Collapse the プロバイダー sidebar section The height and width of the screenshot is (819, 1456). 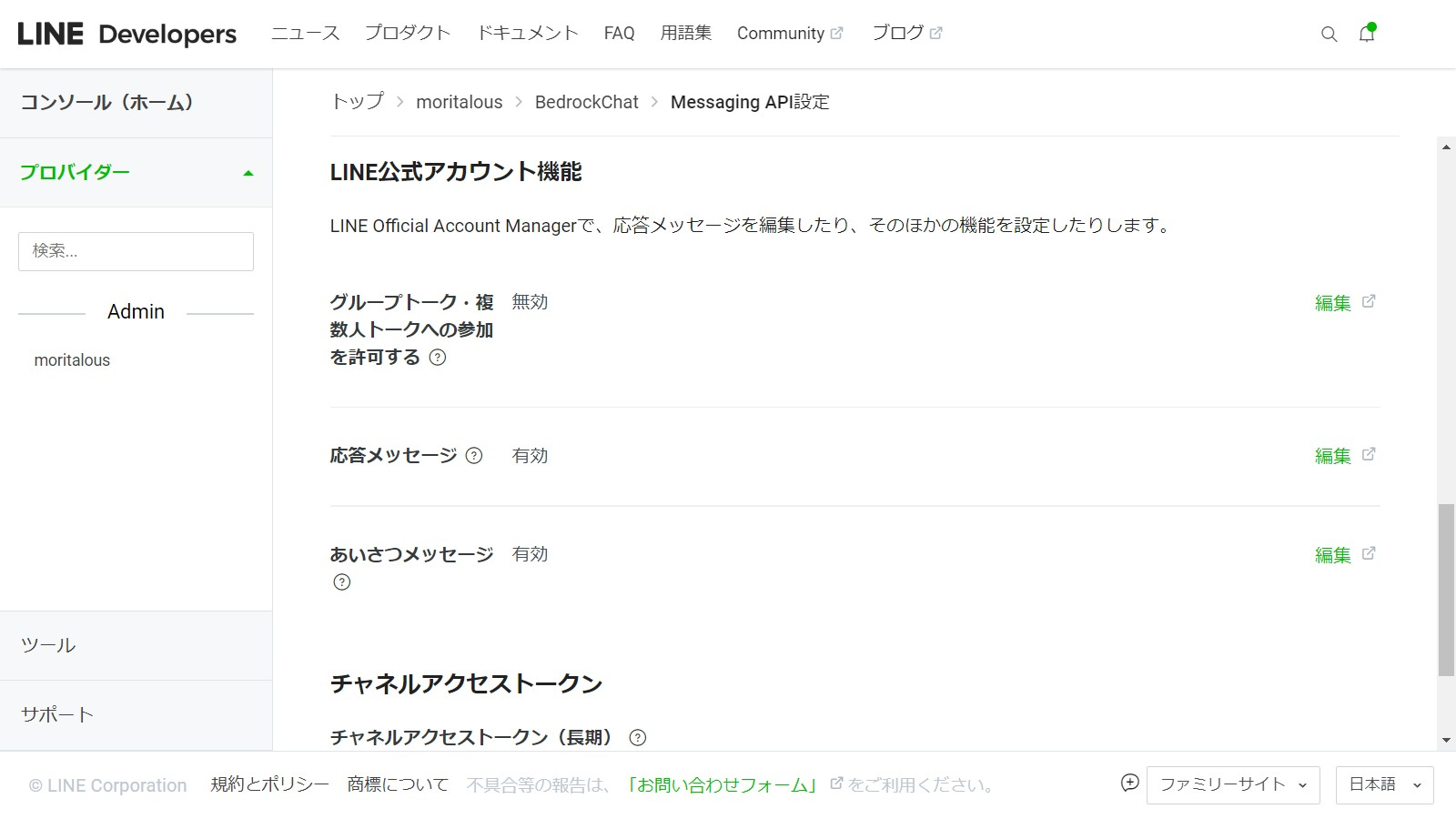(248, 173)
